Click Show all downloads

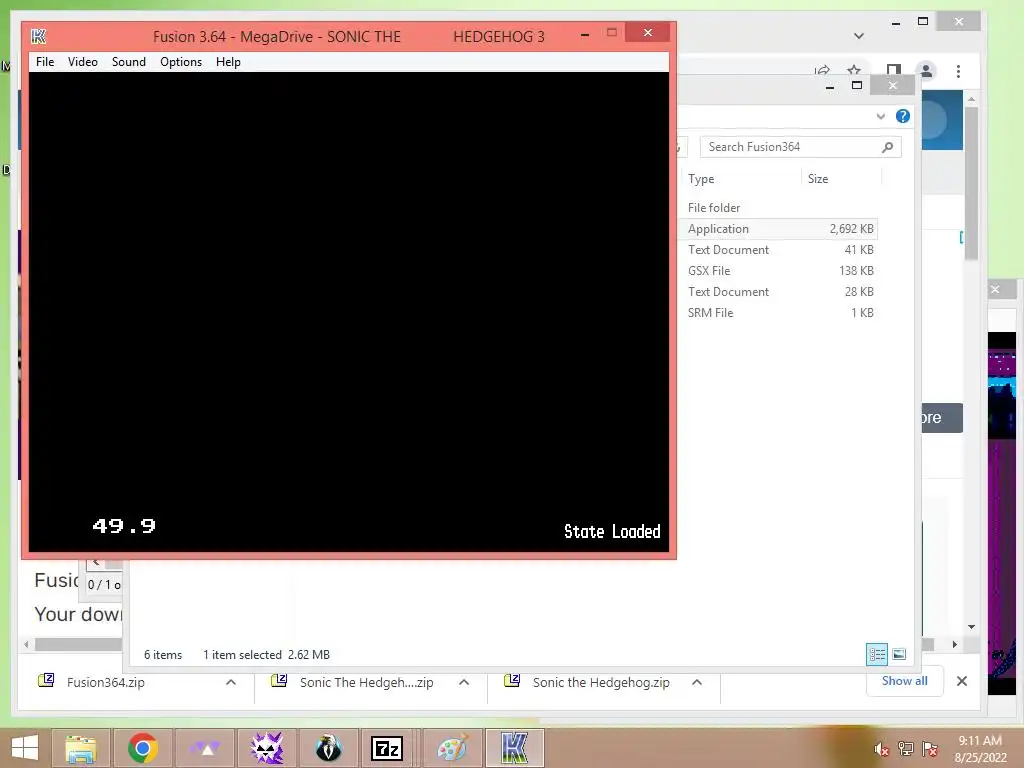click(904, 681)
